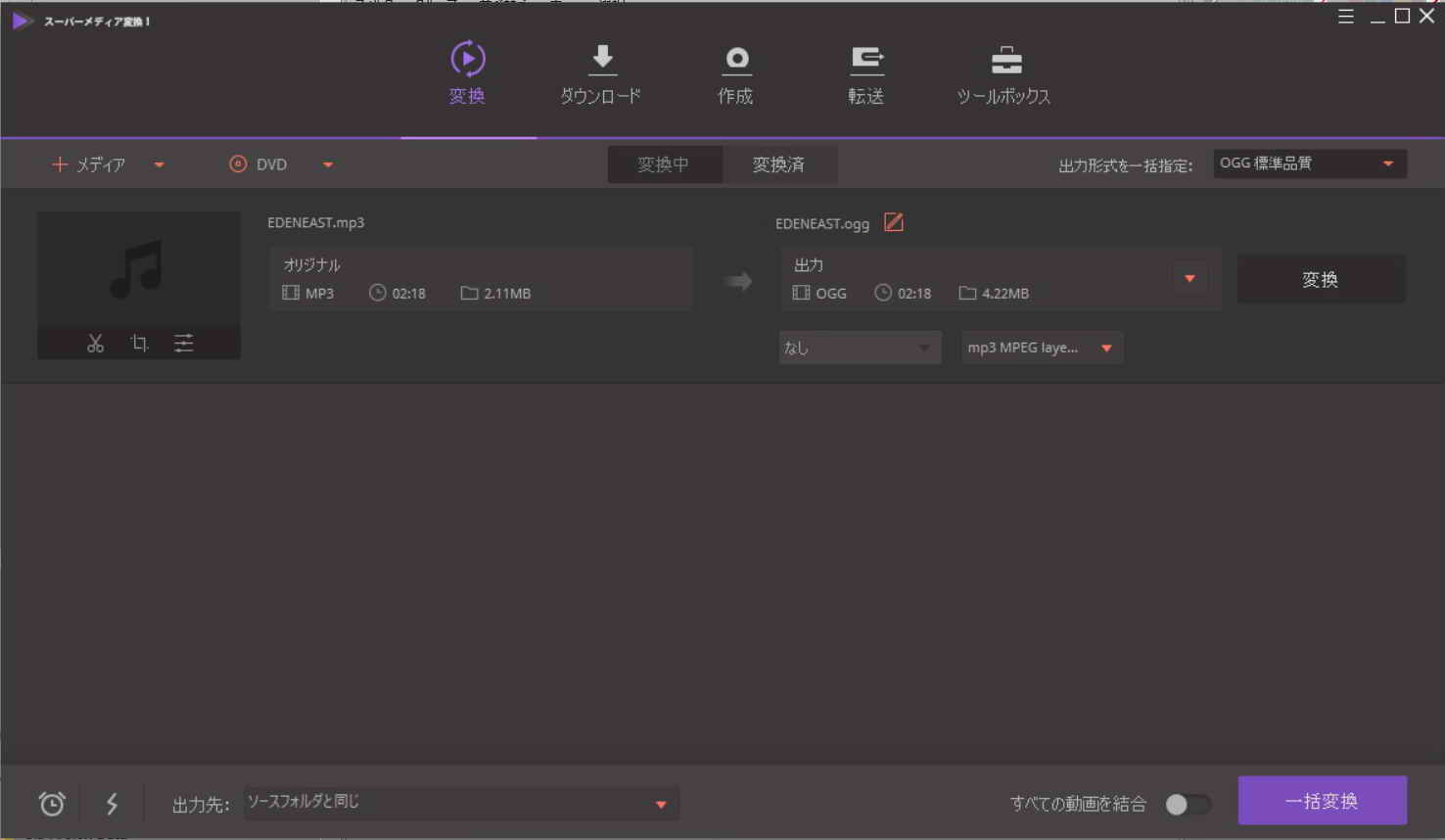The height and width of the screenshot is (840, 1445).
Task: Open the mp3 MPEG layer audio track dropdown
Action: click(x=1041, y=348)
